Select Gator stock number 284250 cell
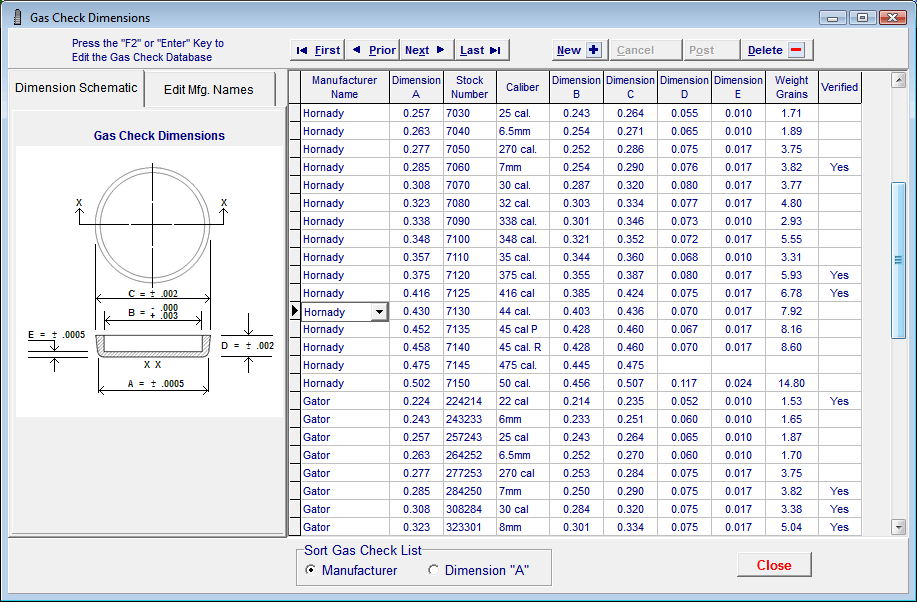The height and width of the screenshot is (602, 917). coord(470,491)
